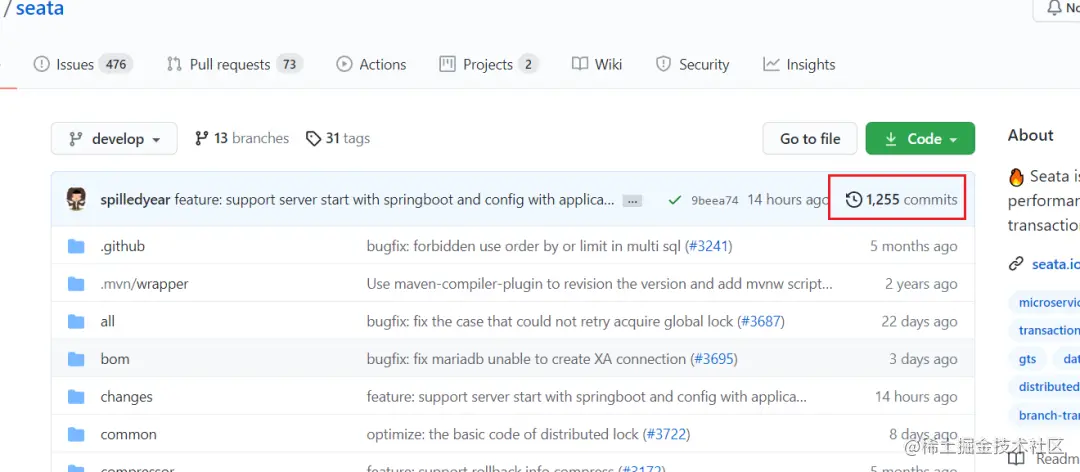This screenshot has height=472, width=1080.
Task: Open pull request #3687 link
Action: 761,322
